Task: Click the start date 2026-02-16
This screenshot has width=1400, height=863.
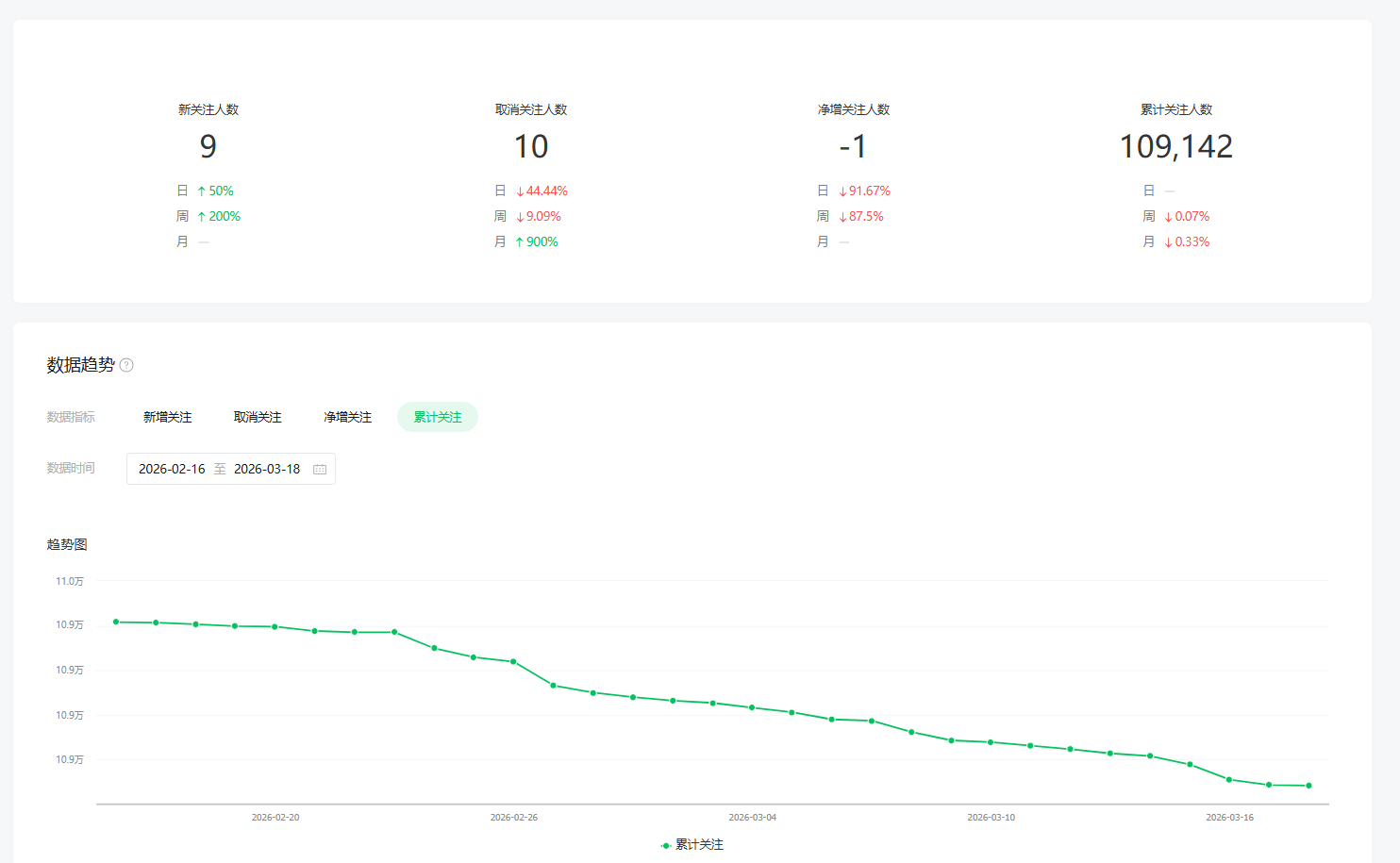Action: click(x=172, y=469)
